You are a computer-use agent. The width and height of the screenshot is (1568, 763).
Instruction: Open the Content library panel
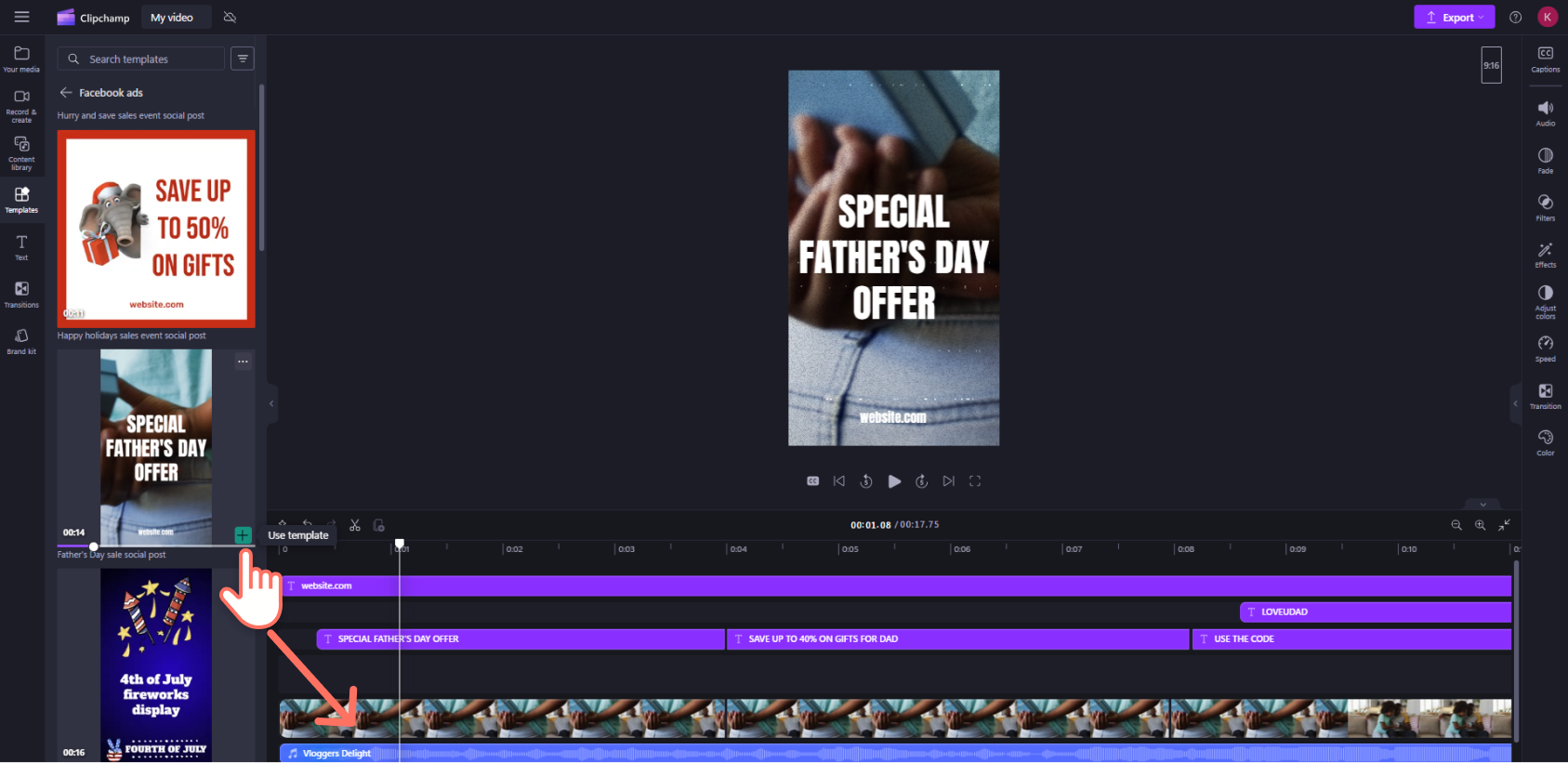coord(21,153)
